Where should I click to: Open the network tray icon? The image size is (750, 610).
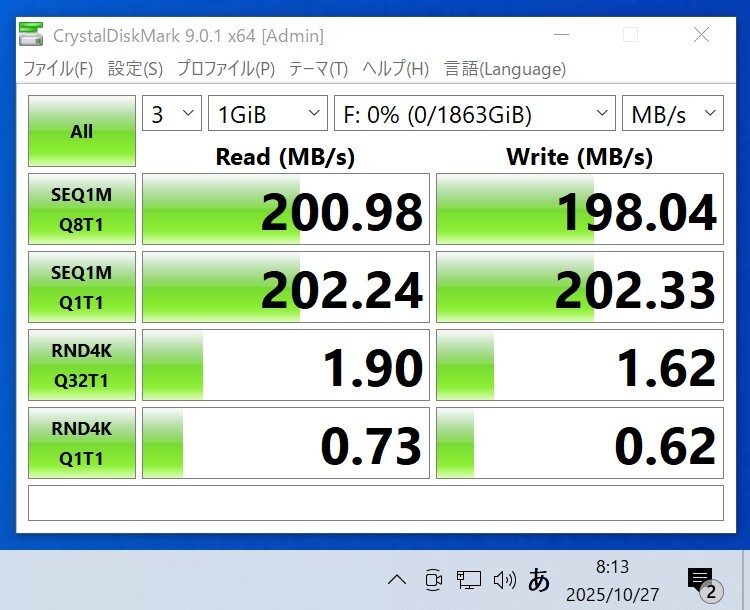[x=469, y=580]
